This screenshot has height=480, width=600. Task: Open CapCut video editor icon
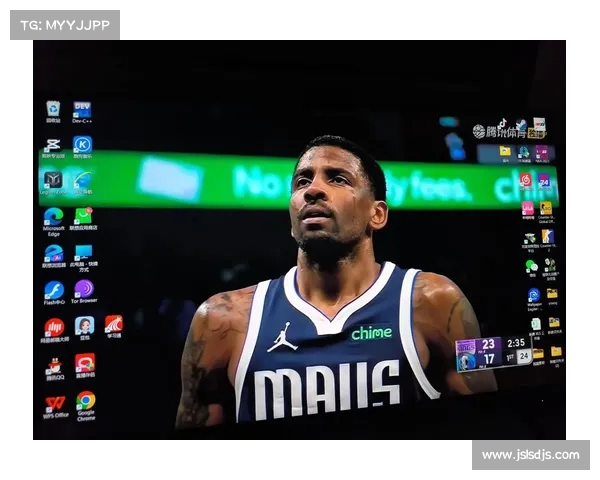(x=53, y=145)
